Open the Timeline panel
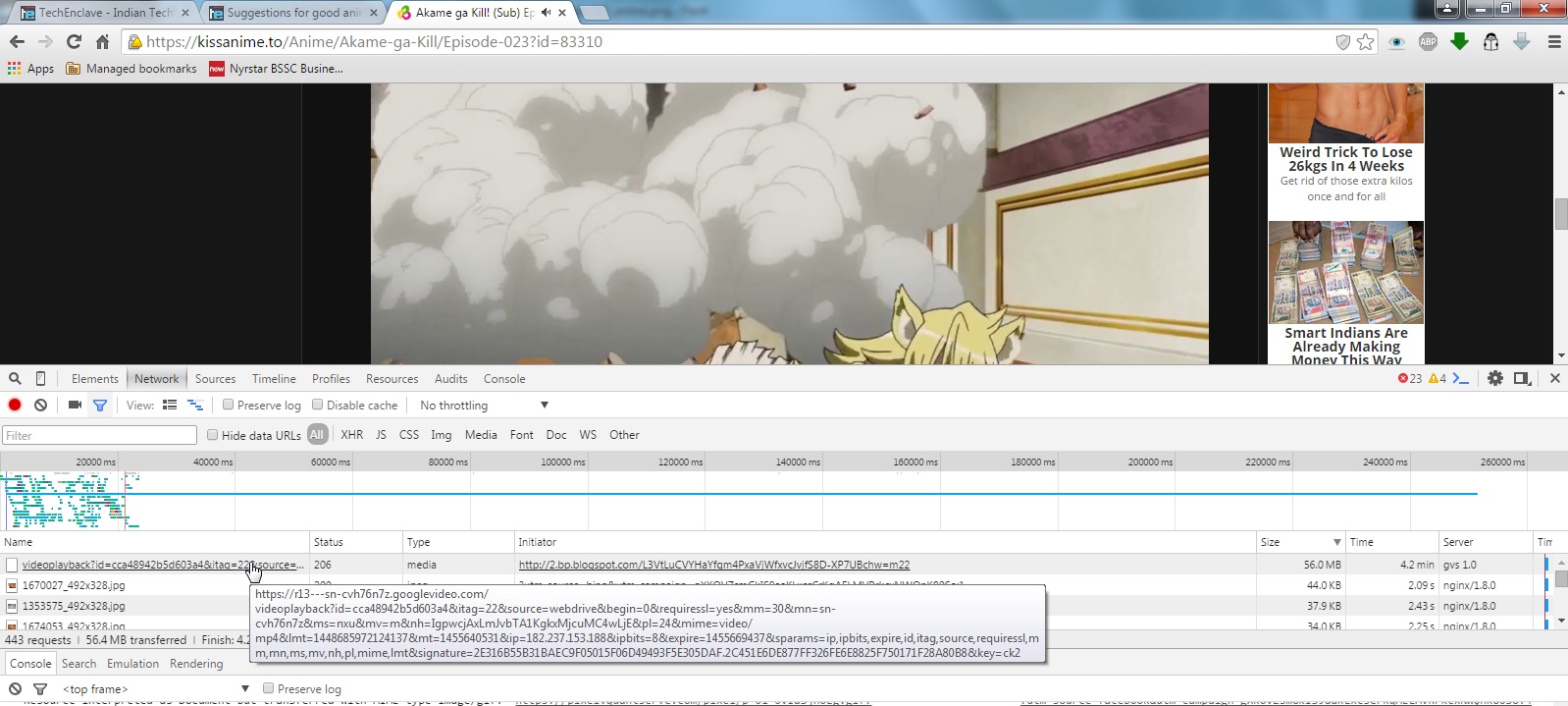1568x706 pixels. [x=274, y=379]
